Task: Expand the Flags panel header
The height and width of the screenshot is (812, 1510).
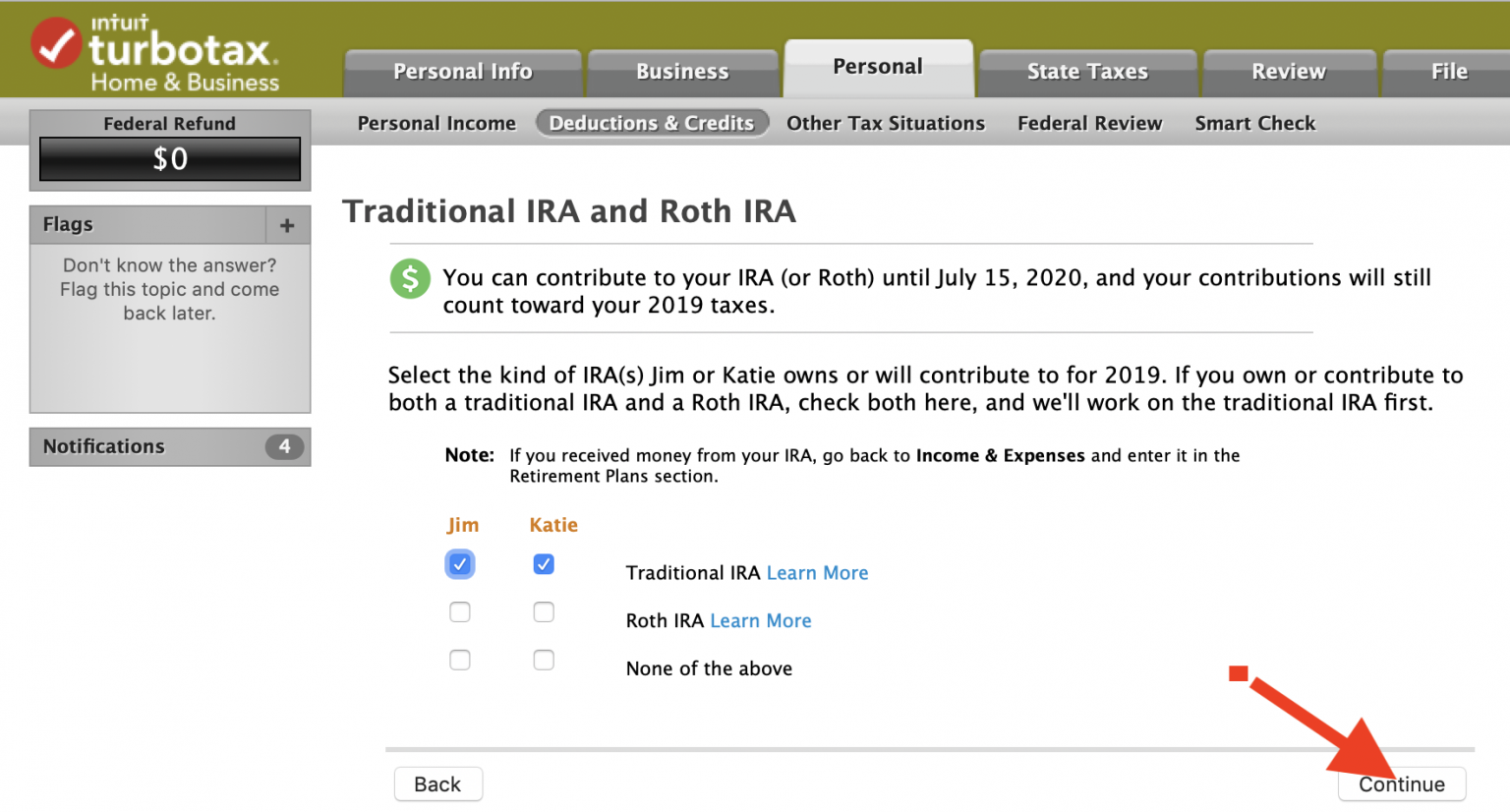Action: click(x=147, y=225)
